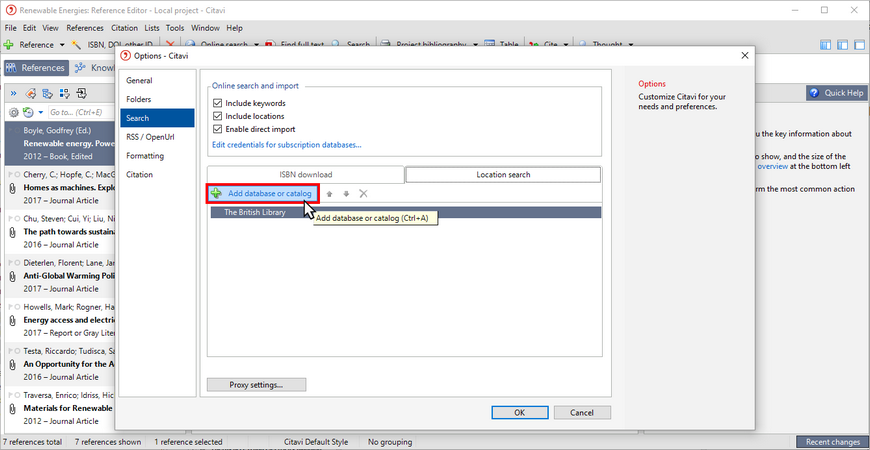This screenshot has height=450, width=870.
Task: Select Cherry, C. Homes as machines reference
Action: click(60, 188)
